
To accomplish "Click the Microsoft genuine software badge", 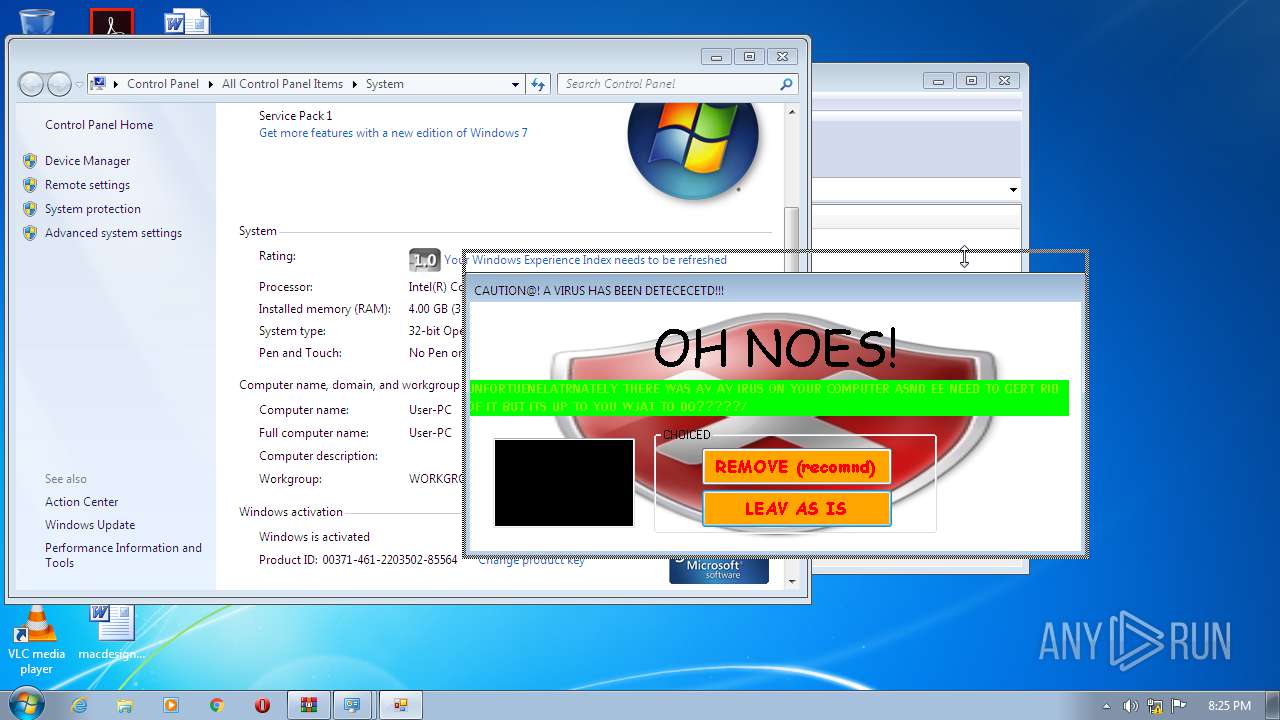I will [719, 570].
